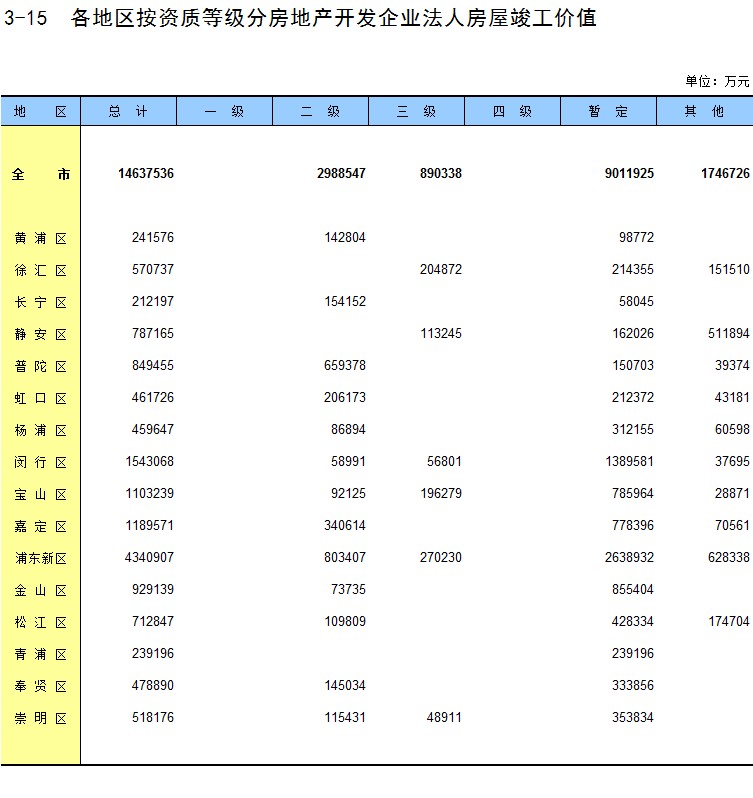Click the 全市 total value 14637536
Image resolution: width=753 pixels, height=798 pixels.
[x=145, y=174]
